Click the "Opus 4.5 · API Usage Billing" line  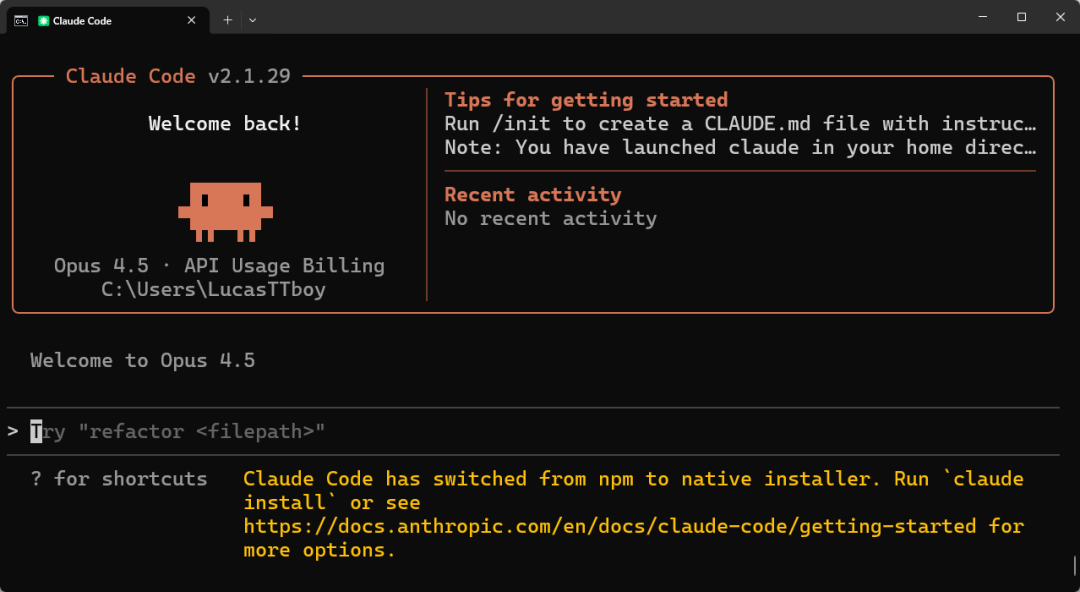219,266
